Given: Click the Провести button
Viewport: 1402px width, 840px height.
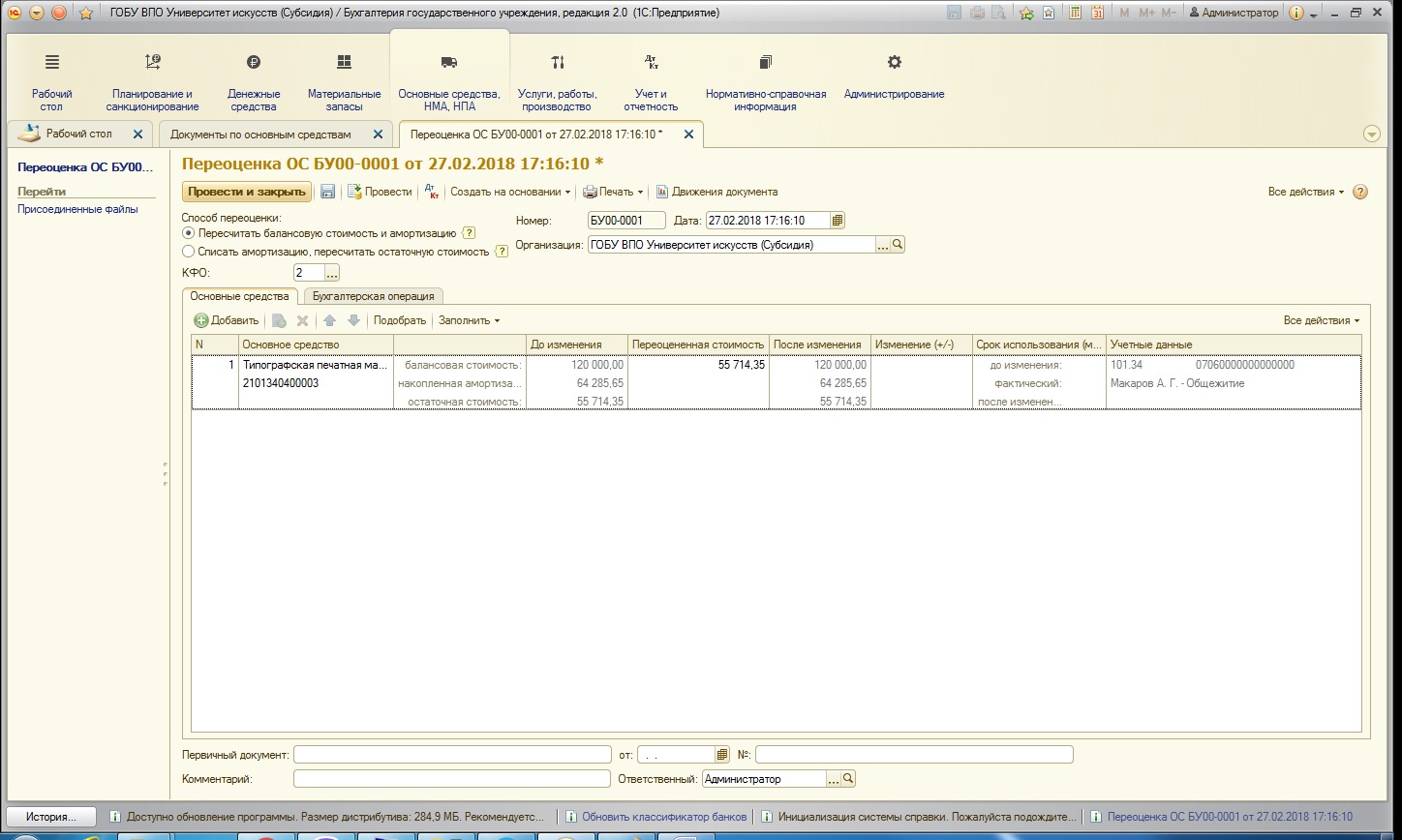Looking at the screenshot, I should coord(380,192).
